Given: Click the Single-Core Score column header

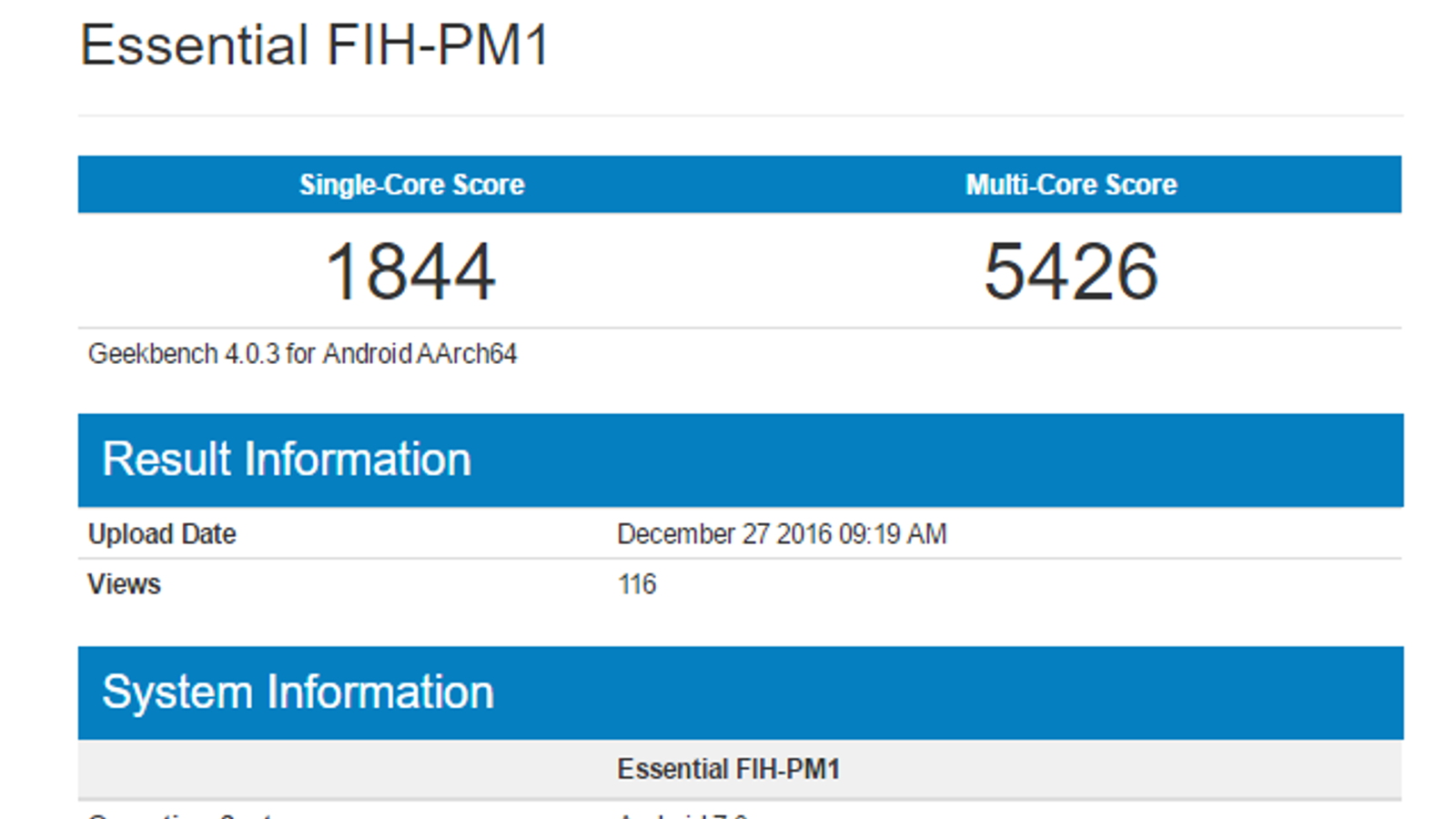Looking at the screenshot, I should tap(411, 185).
